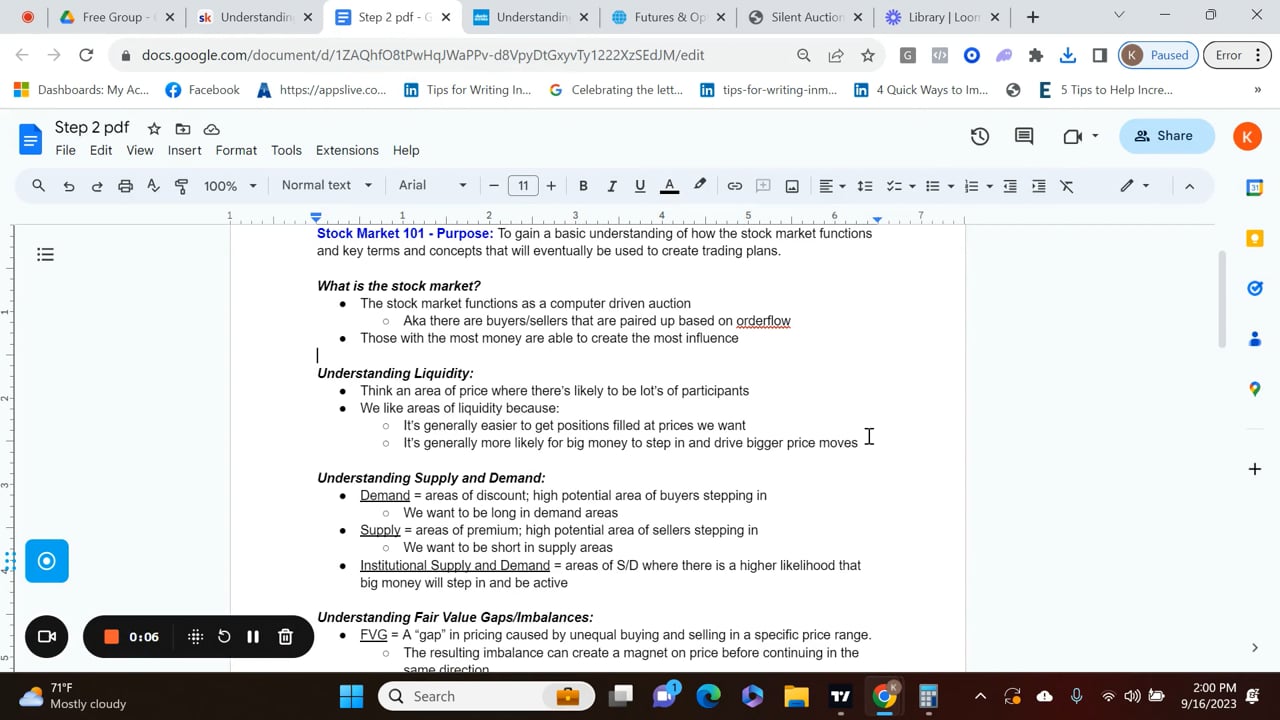Open Google Maps from the side panel
The image size is (1280, 720).
point(1255,388)
